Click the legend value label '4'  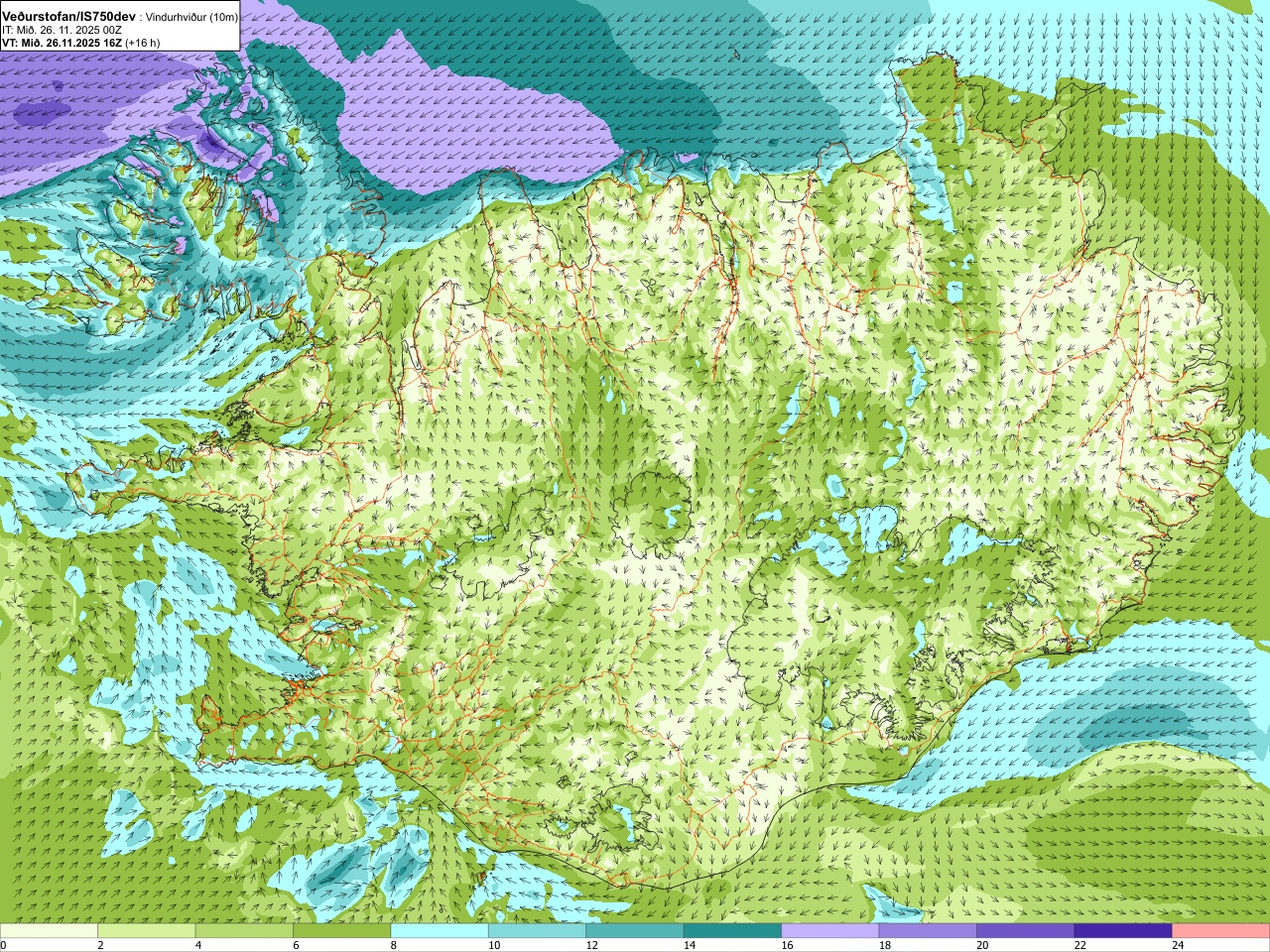coord(198,946)
